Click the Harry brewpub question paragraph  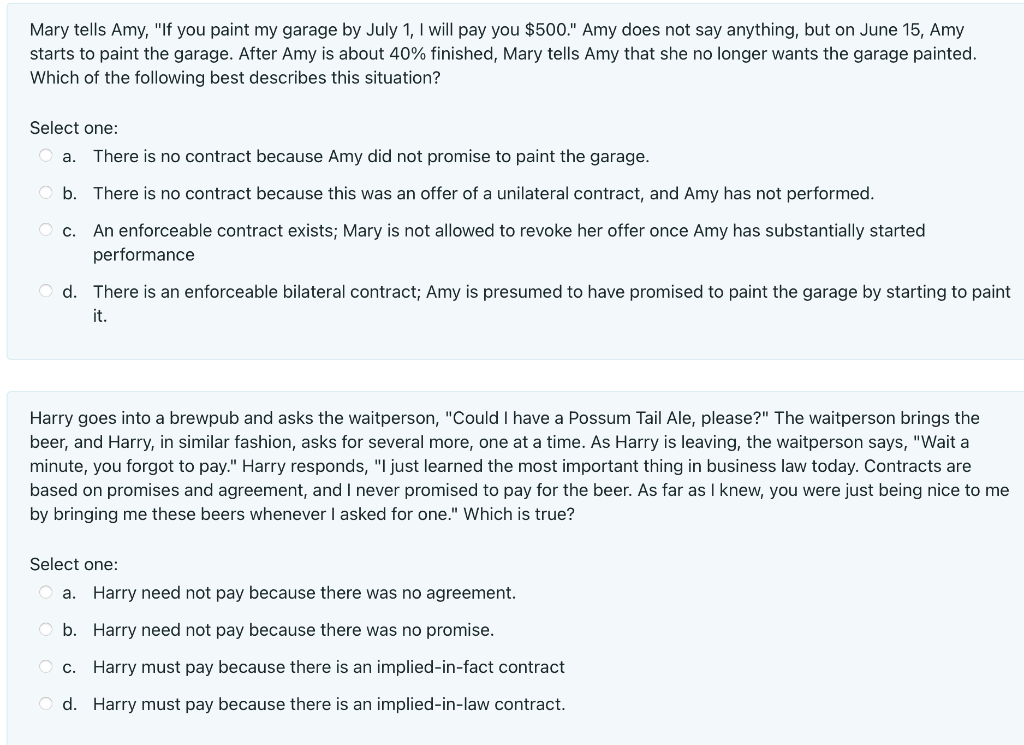tap(519, 466)
